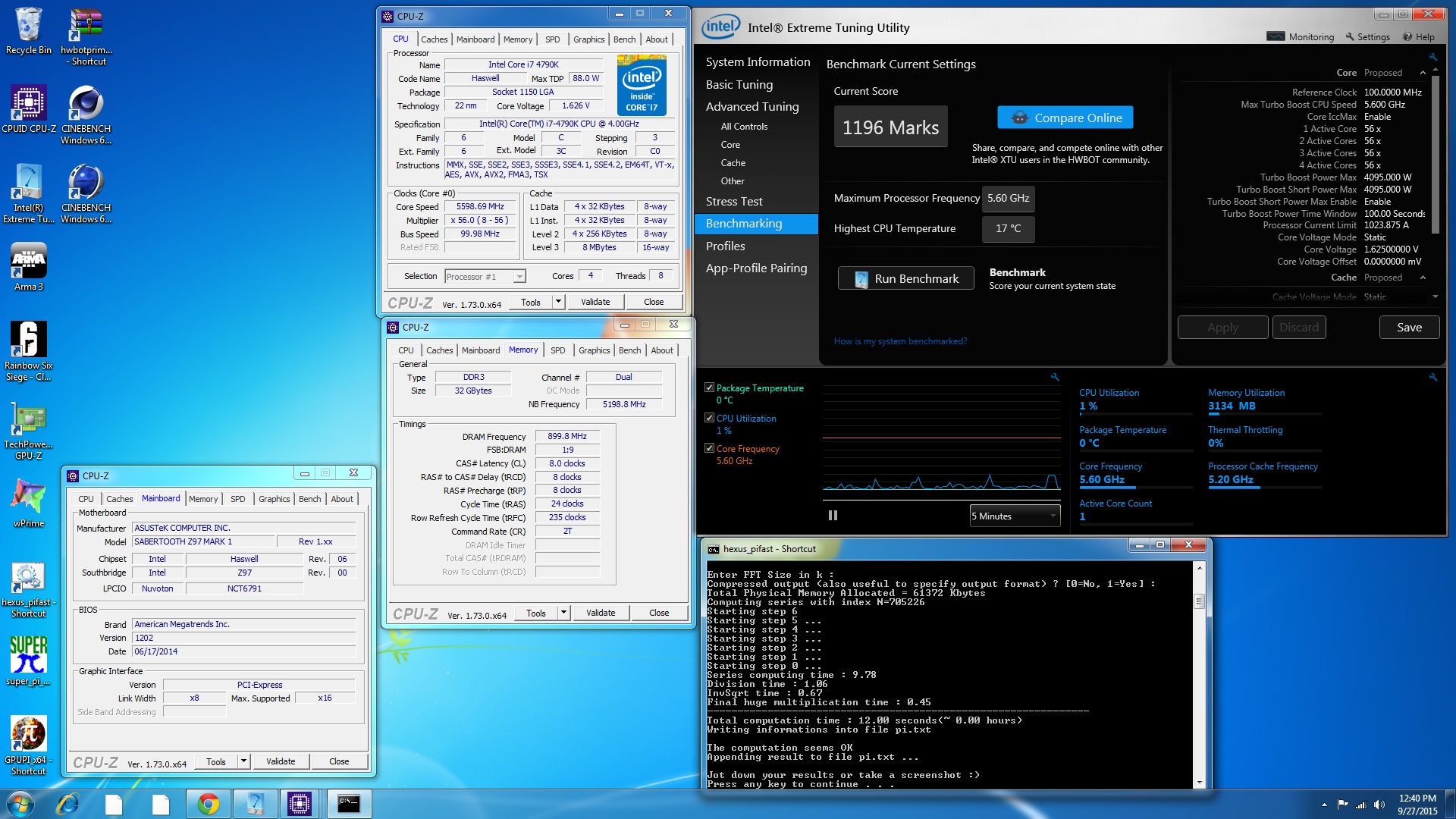Click the wrench icon above XTU stats panel
Screen dimensions: 1456x819
pos(1432,377)
